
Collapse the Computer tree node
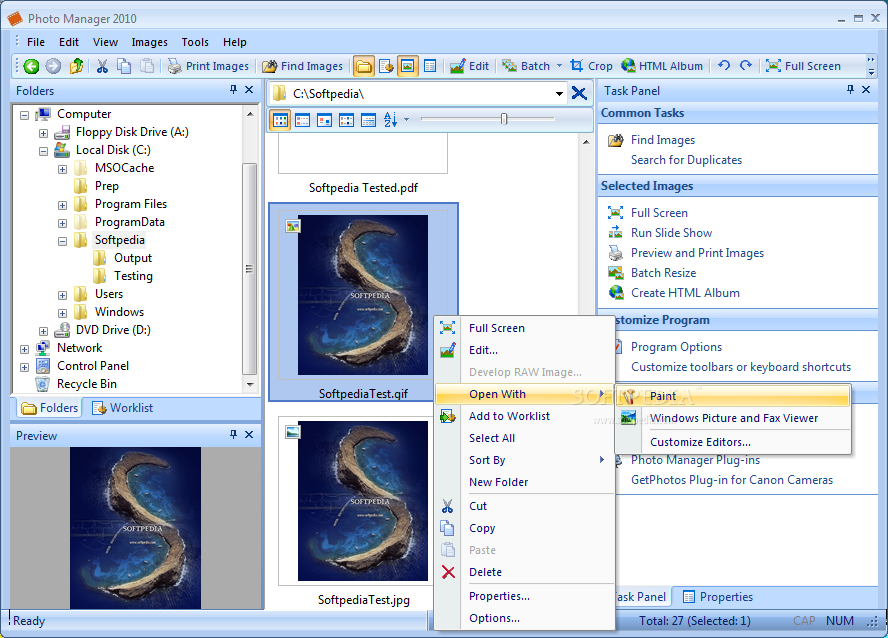pyautogui.click(x=24, y=115)
